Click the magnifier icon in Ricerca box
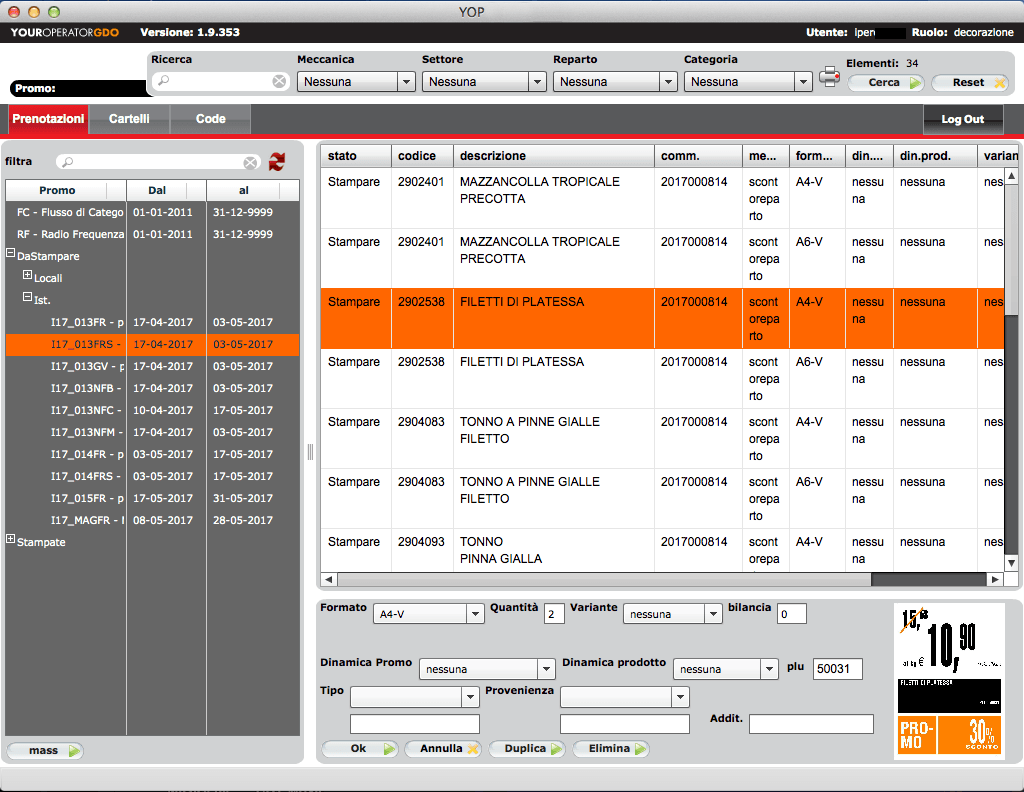The width and height of the screenshot is (1024, 792). (x=164, y=82)
